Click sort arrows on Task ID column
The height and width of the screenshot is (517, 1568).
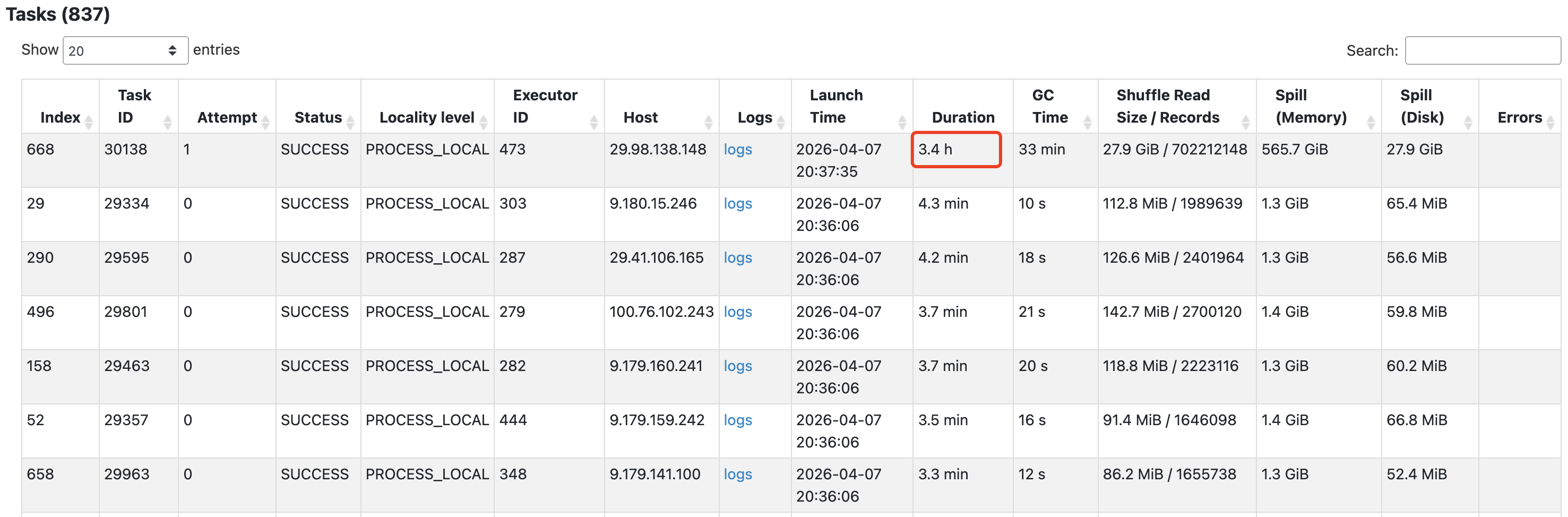[x=167, y=122]
